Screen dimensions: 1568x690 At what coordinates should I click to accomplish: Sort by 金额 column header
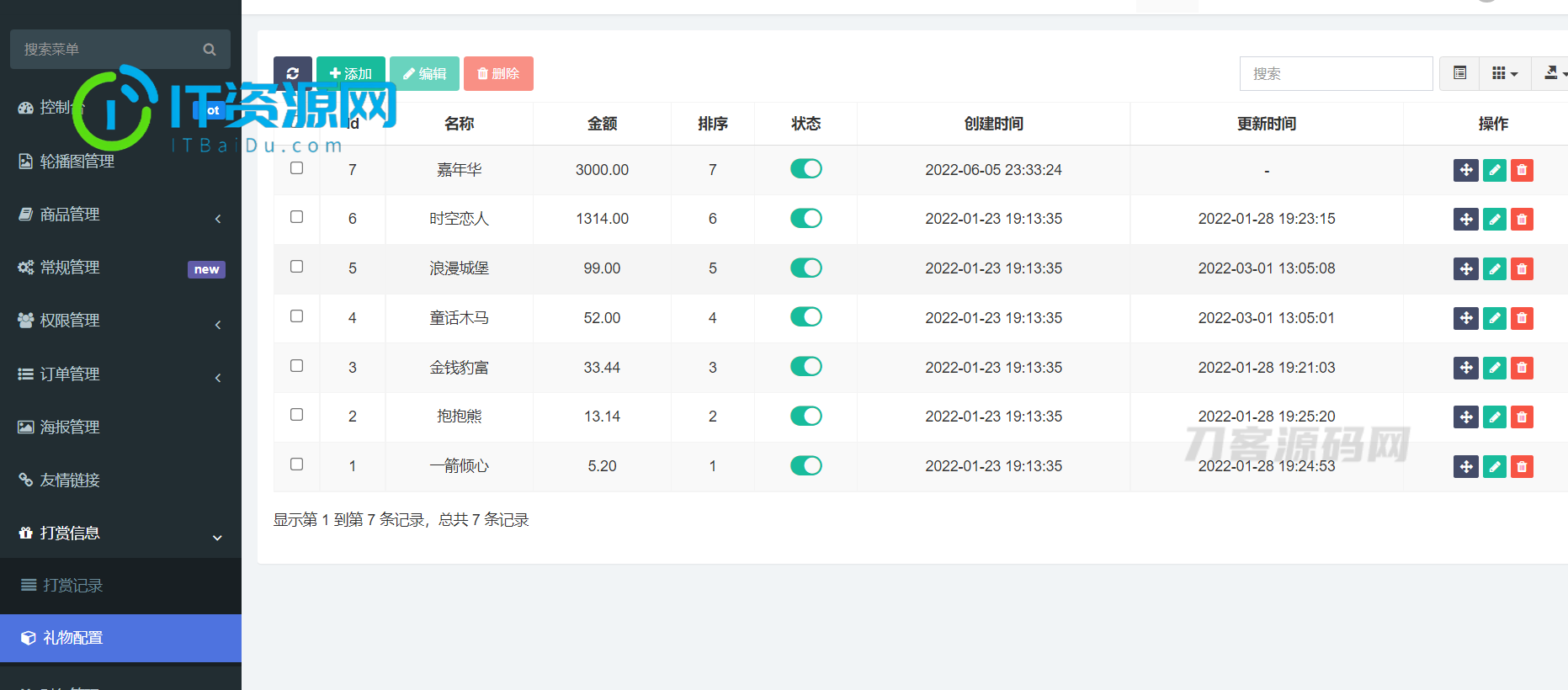tap(602, 124)
